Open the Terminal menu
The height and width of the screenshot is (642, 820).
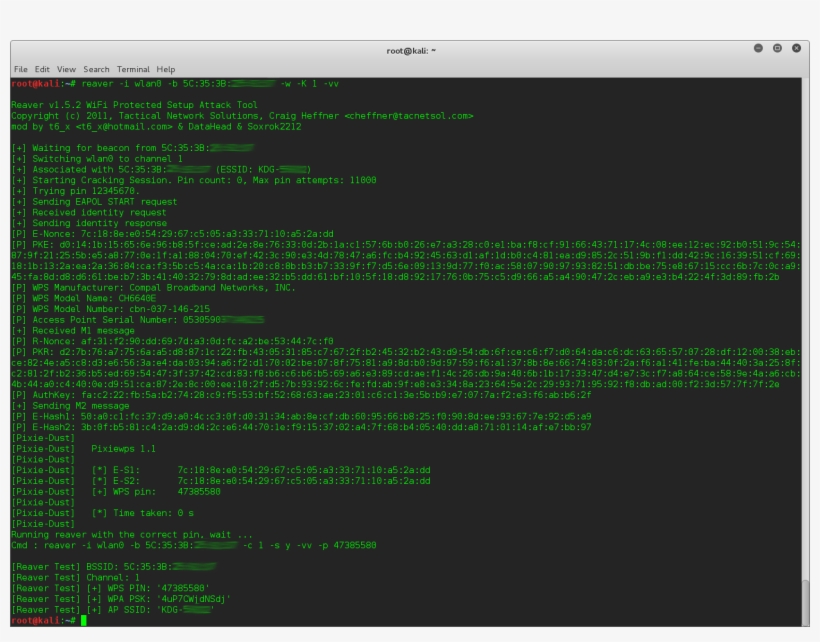pyautogui.click(x=133, y=69)
